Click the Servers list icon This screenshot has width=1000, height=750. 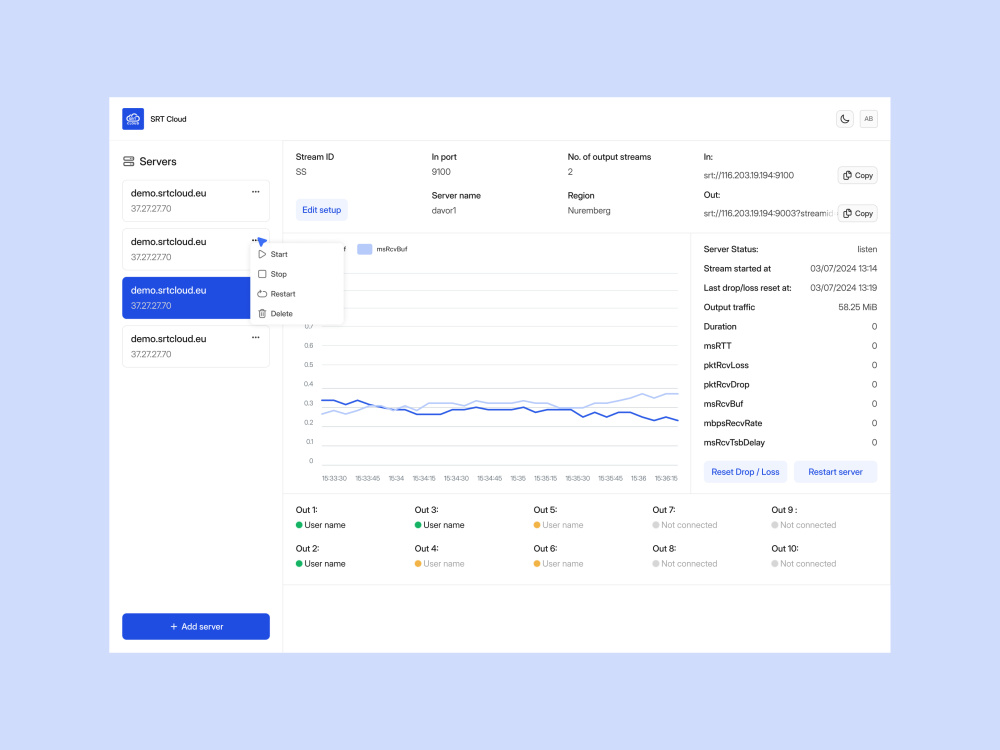(x=128, y=161)
